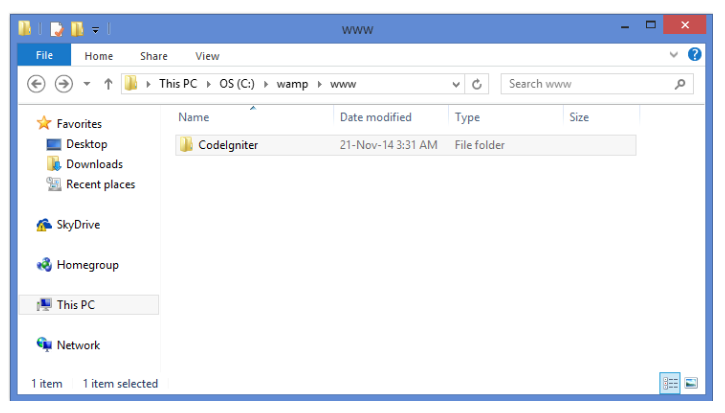
Task: Click '1 item' in status bar
Action: pos(47,383)
